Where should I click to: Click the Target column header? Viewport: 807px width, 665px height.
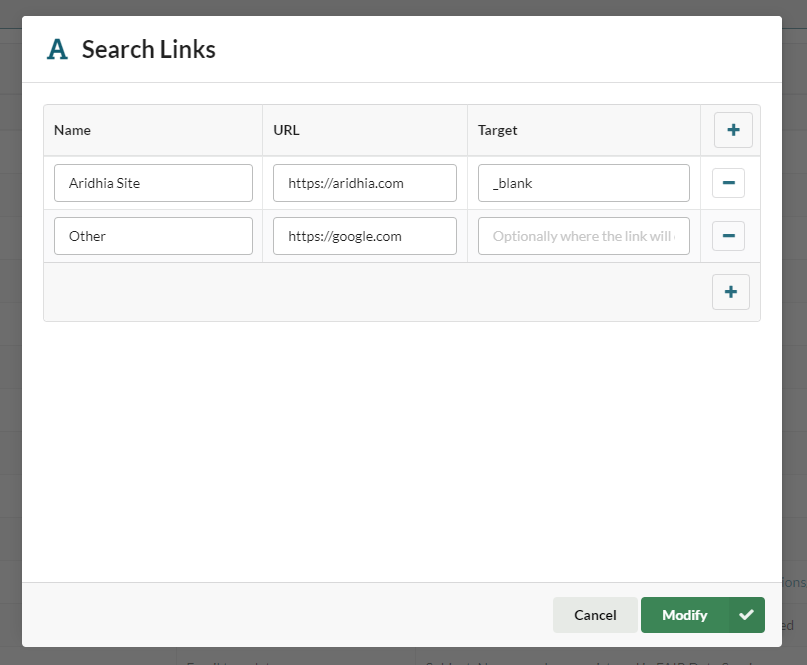pos(497,130)
